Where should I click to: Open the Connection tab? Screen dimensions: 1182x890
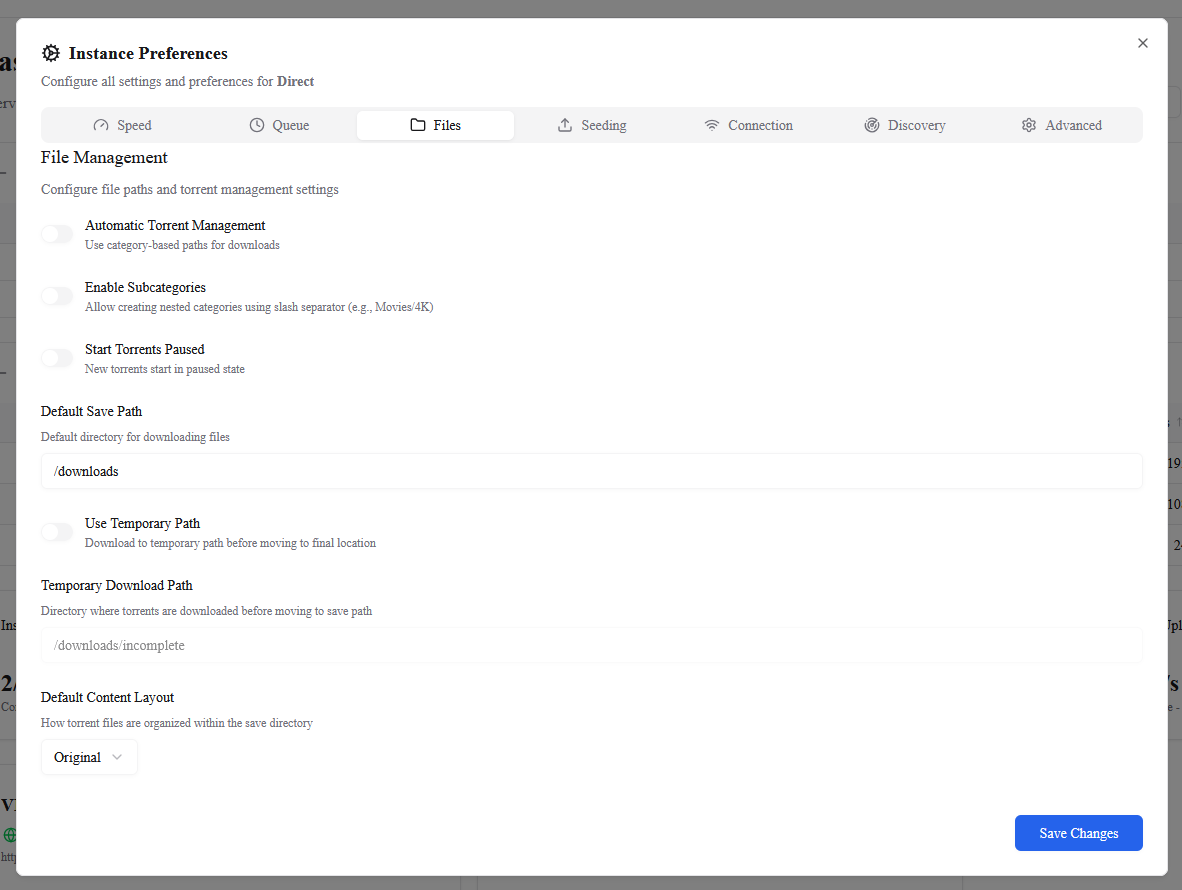[749, 125]
